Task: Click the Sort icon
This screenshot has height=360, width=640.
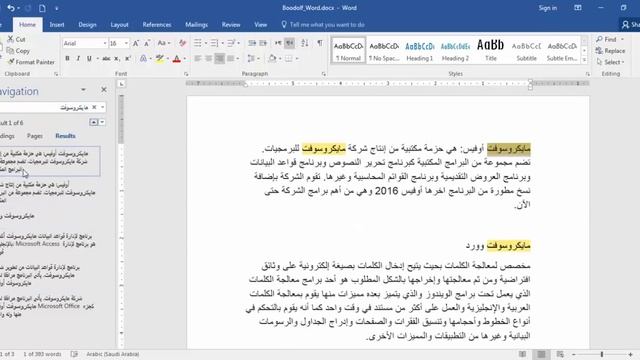Action: pos(304,43)
